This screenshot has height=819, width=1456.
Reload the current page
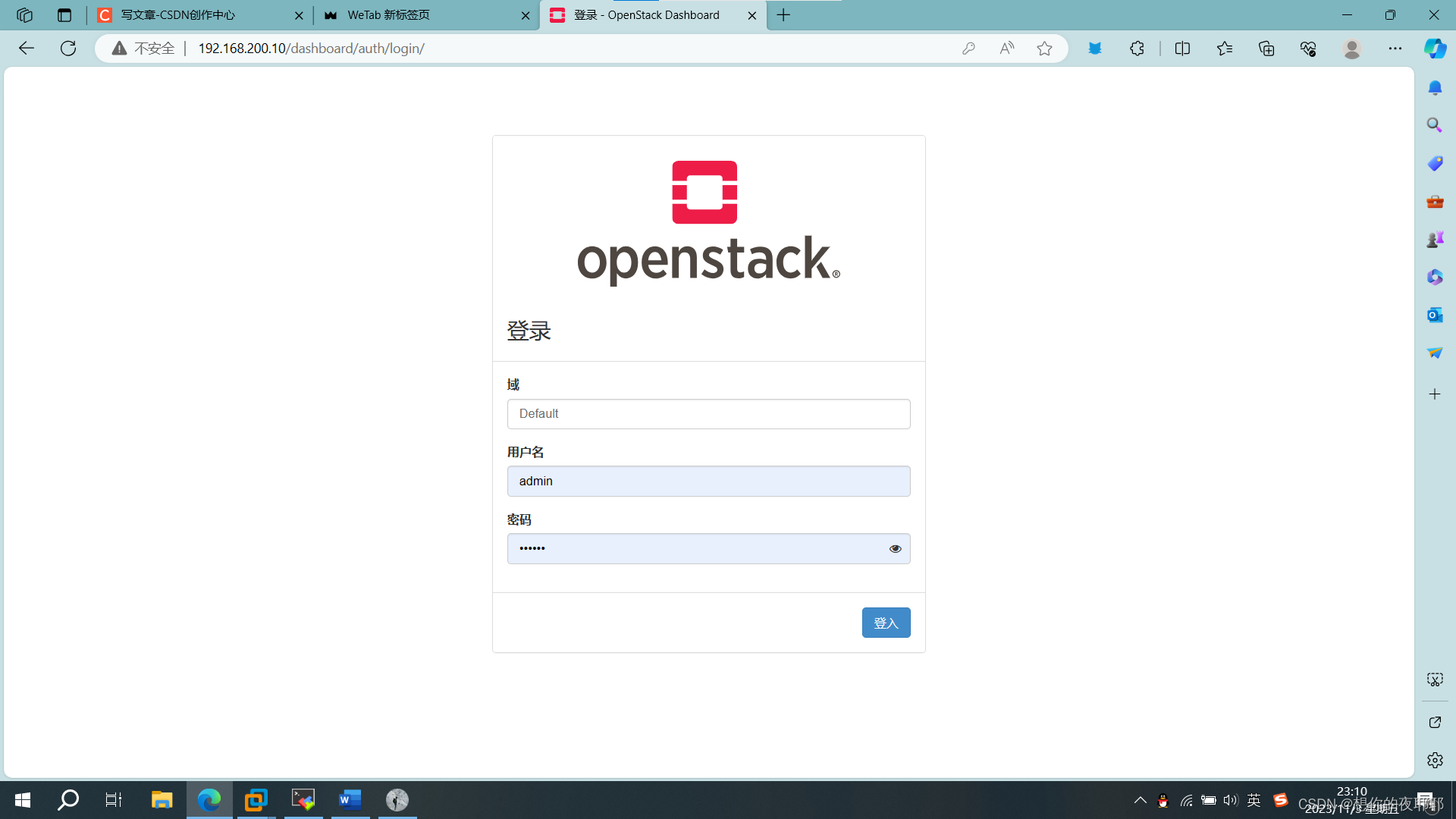tap(68, 49)
